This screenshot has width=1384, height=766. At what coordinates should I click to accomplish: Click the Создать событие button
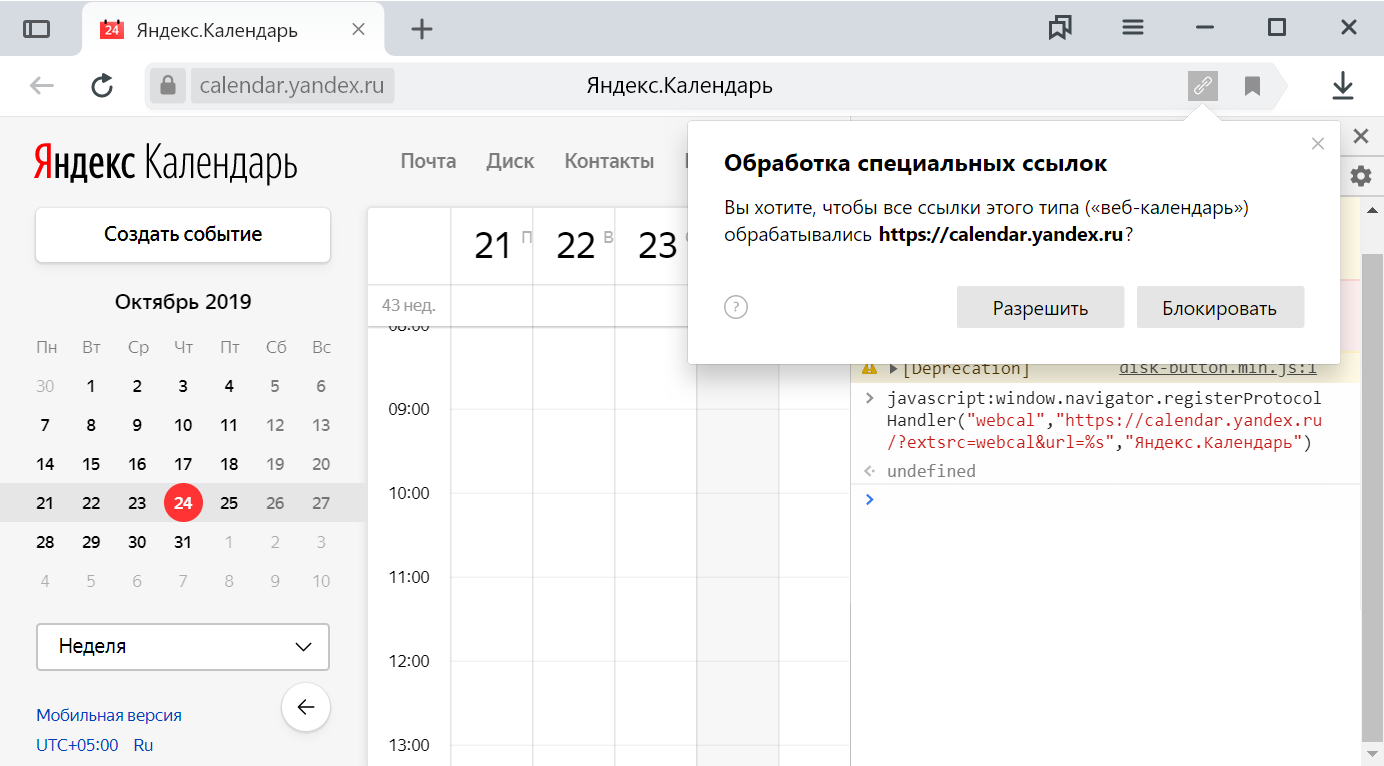[x=183, y=235]
